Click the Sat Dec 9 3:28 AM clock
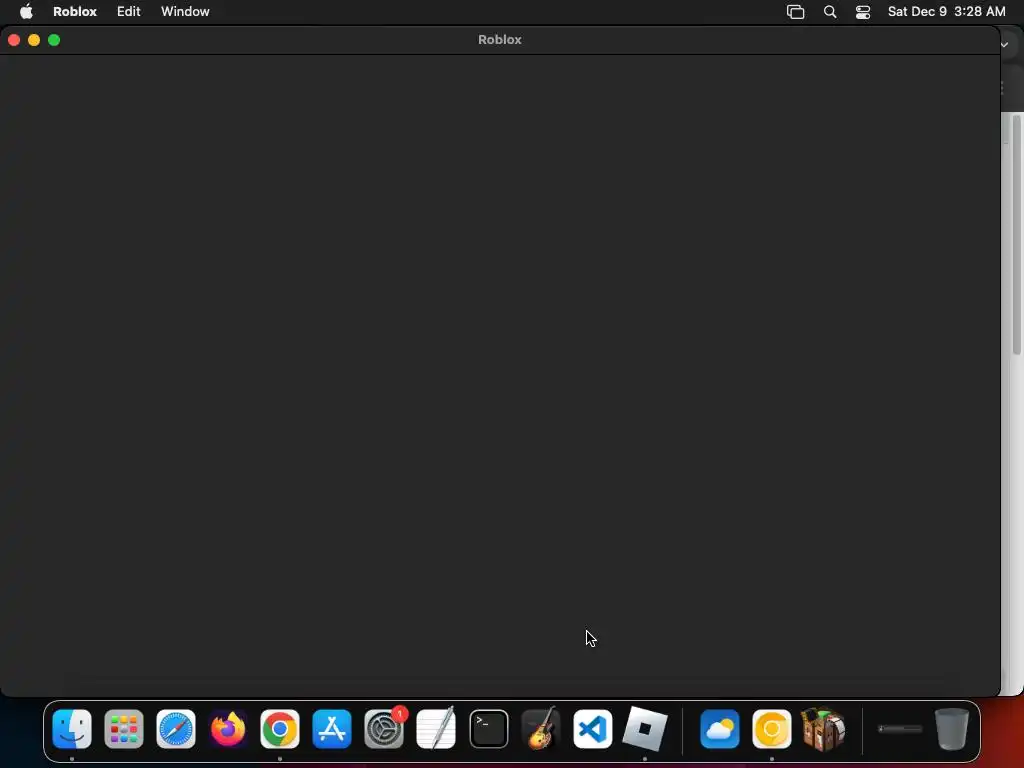 pos(946,11)
